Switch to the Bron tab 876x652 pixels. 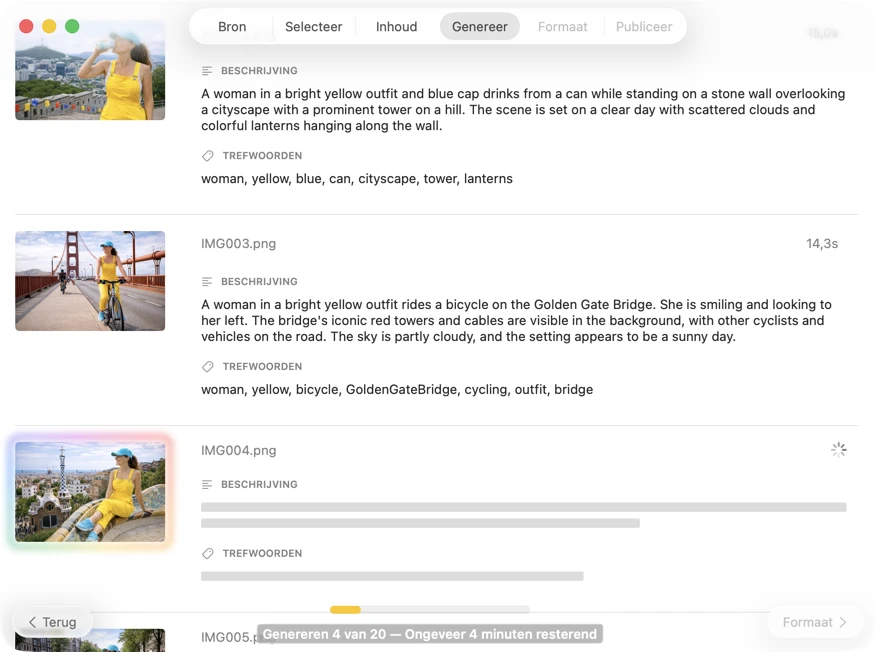point(232,27)
